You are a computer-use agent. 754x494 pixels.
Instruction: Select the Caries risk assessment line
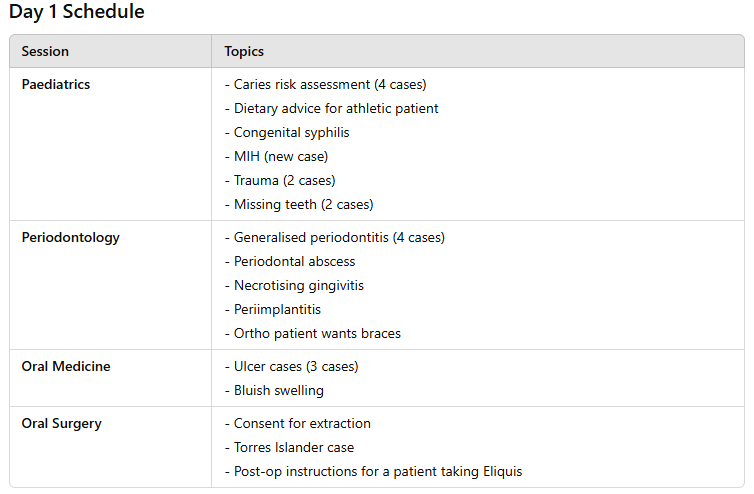click(x=326, y=85)
